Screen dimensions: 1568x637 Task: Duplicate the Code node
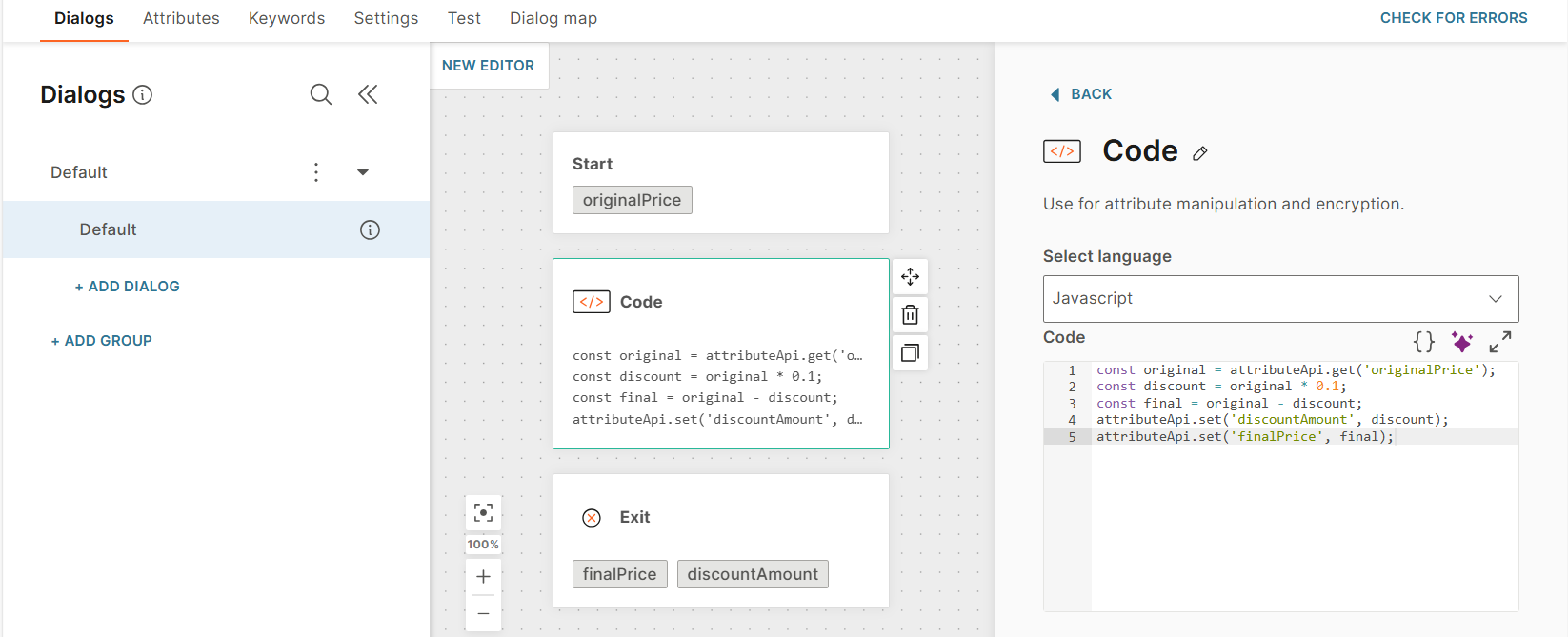tap(910, 353)
